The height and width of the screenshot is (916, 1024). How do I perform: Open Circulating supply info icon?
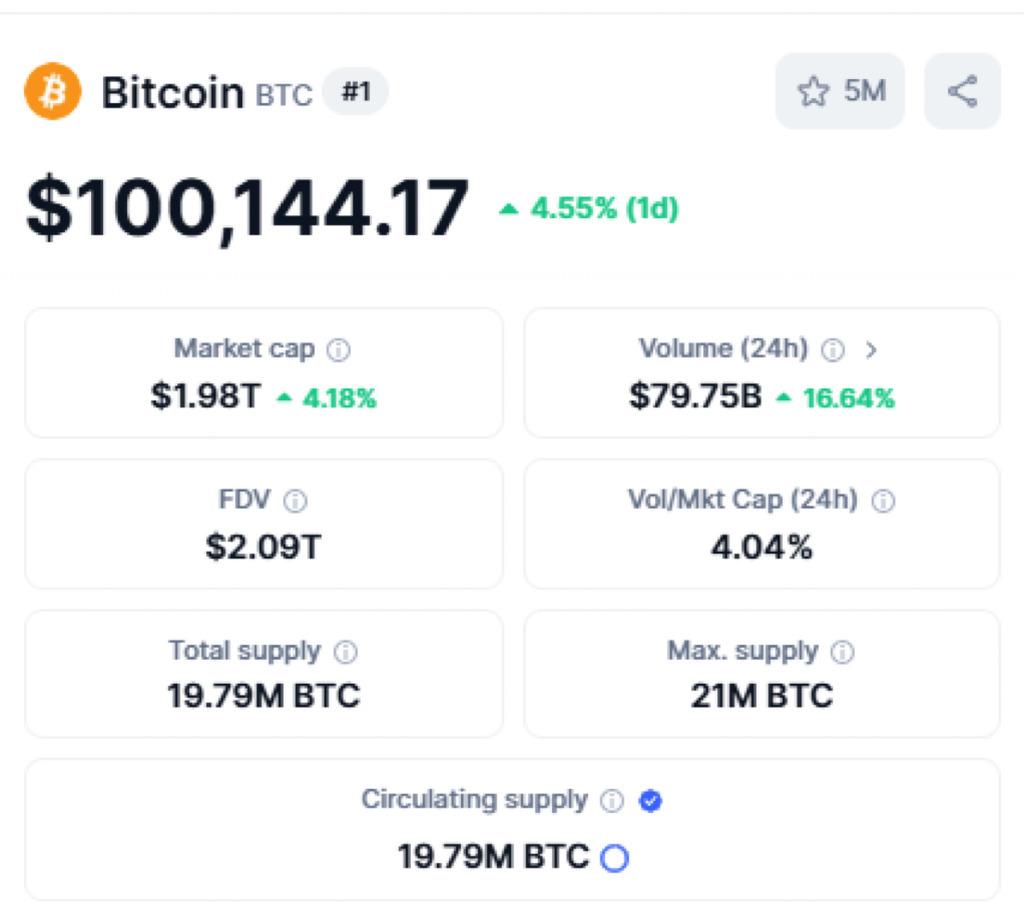(612, 800)
